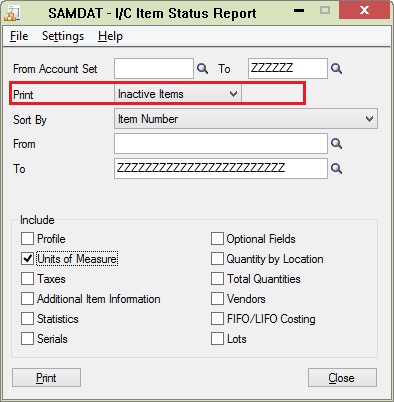The width and height of the screenshot is (394, 402).
Task: Enable the Profile checkbox
Action: [x=27, y=239]
